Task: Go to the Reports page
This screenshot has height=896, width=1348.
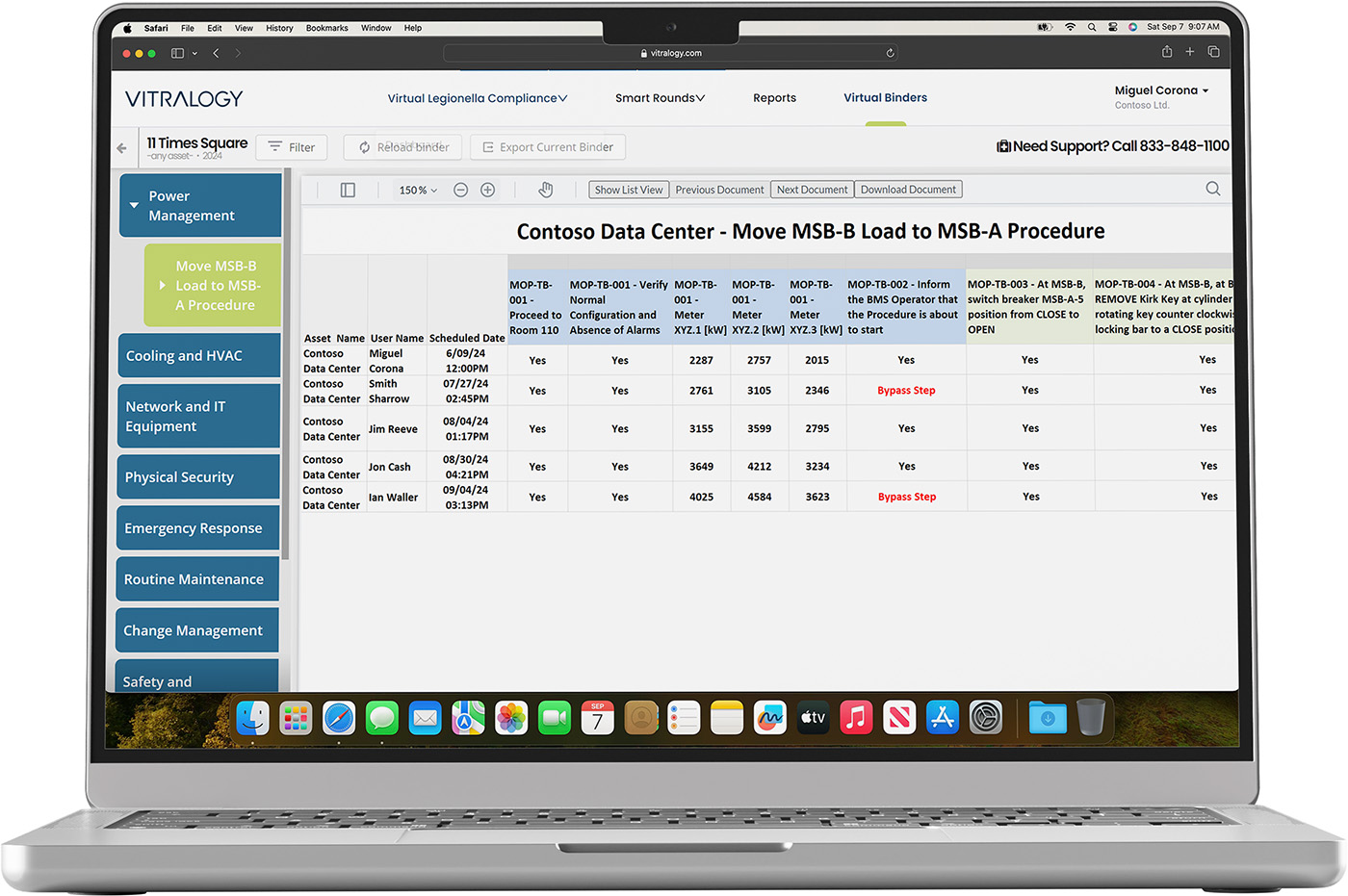Action: click(x=774, y=98)
